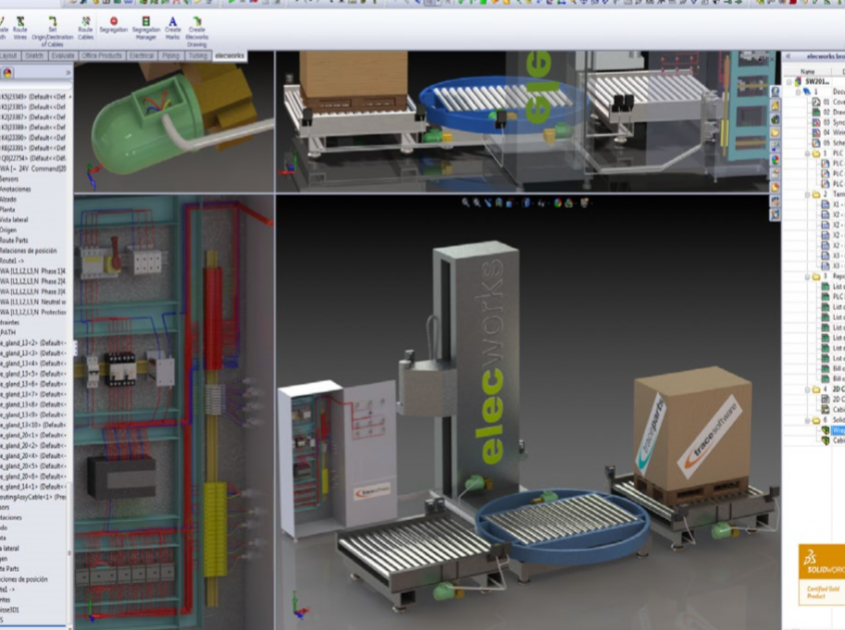
Task: Open the Electrical tab
Action: 142,56
